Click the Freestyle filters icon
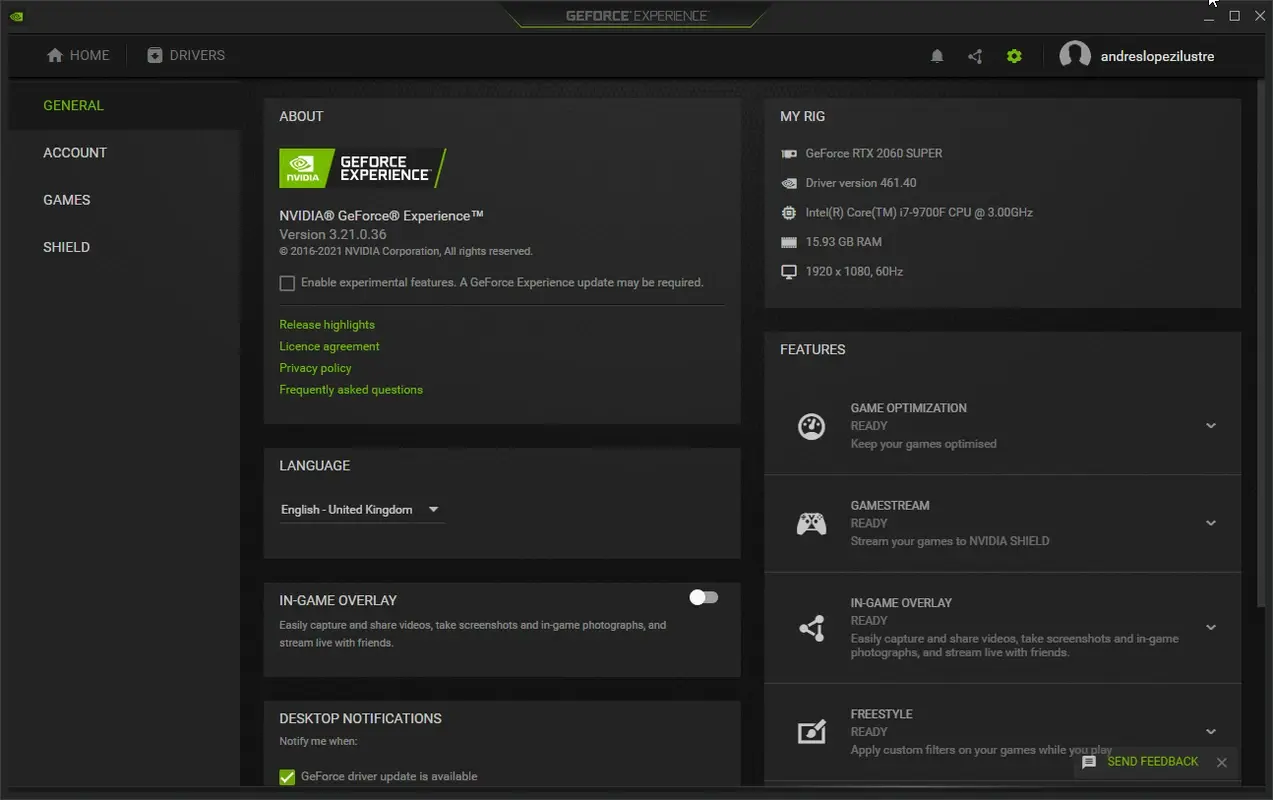Viewport: 1273px width, 800px height. pyautogui.click(x=811, y=731)
